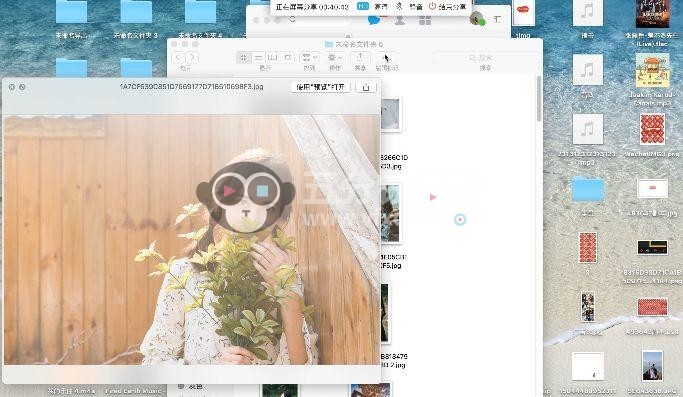The image size is (683, 397).
Task: Expand Quick Look to full screen
Action: click(x=22, y=87)
